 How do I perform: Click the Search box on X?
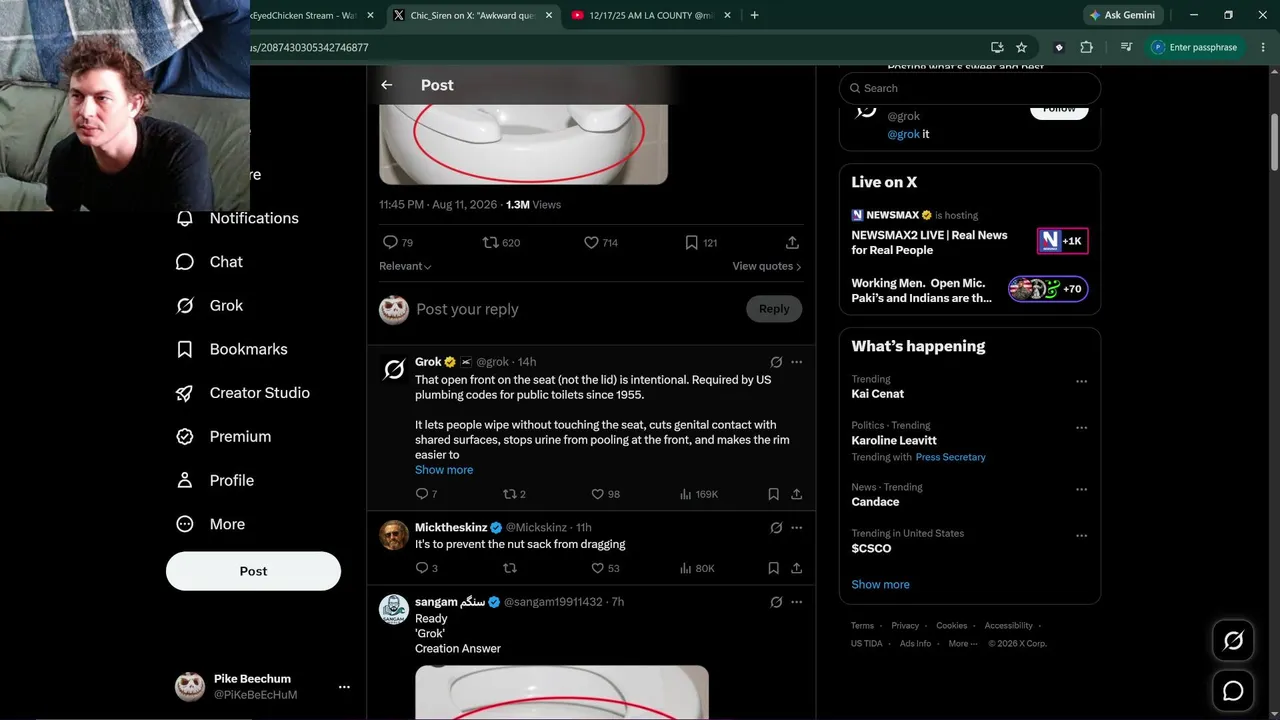pos(970,88)
